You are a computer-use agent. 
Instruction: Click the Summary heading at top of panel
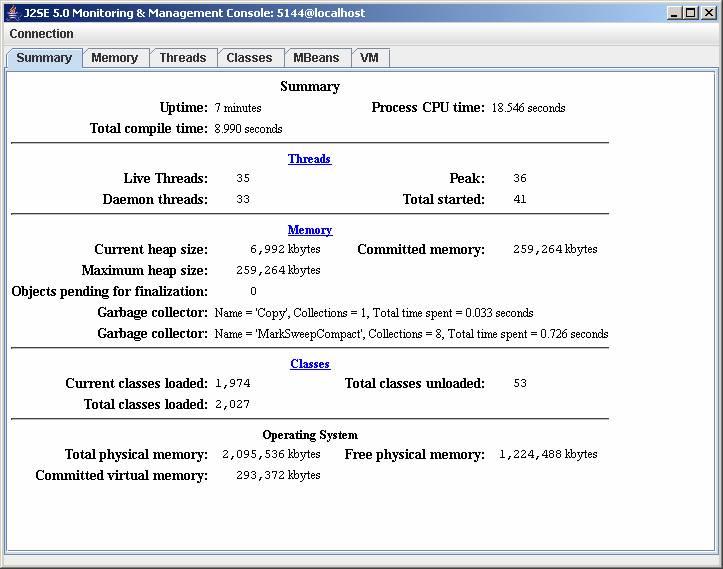point(310,87)
